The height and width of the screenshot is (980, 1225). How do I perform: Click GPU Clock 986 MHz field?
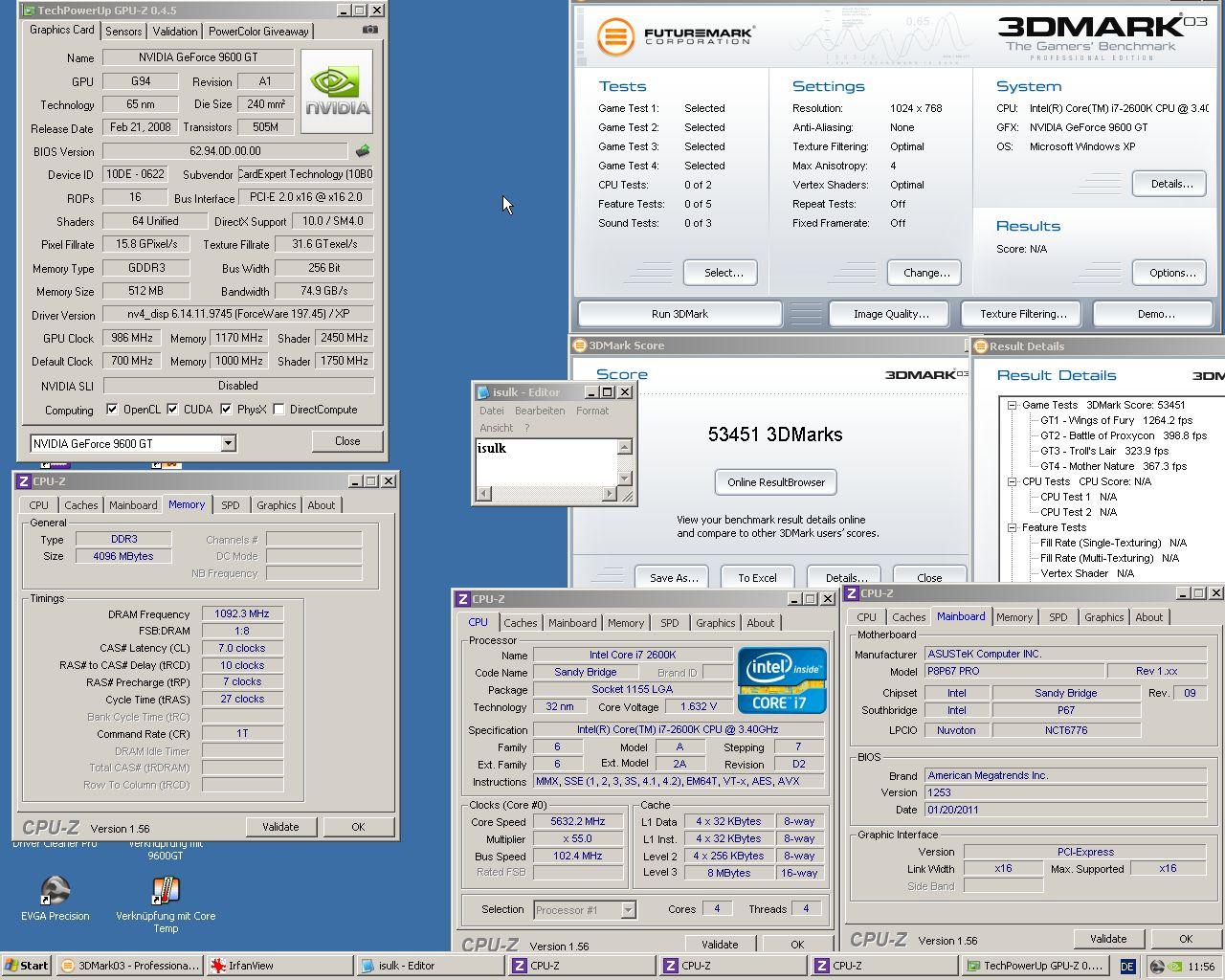pos(131,338)
